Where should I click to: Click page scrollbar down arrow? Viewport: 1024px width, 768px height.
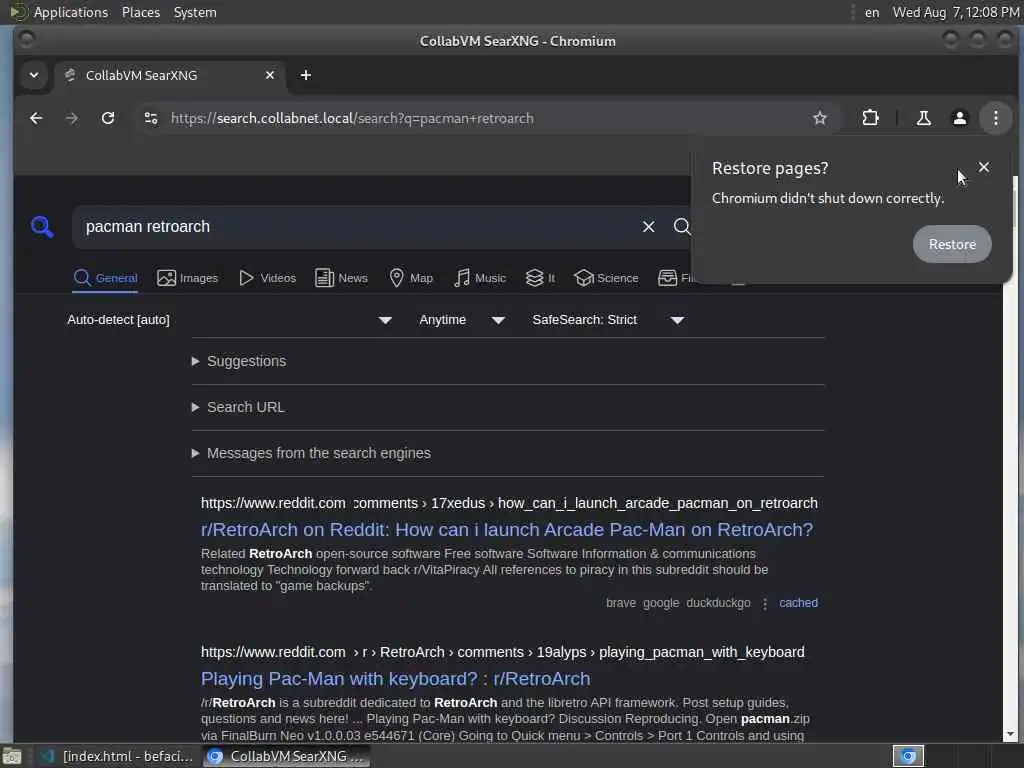(1010, 734)
